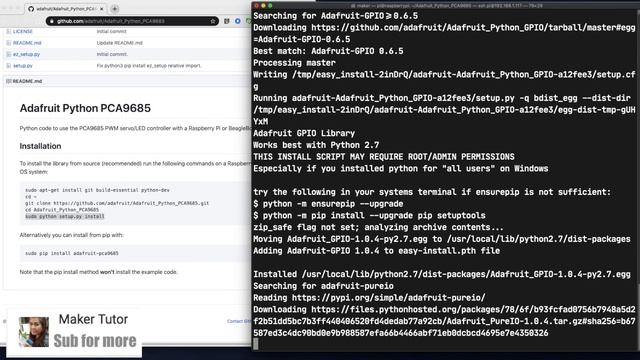Screen dimensions: 640x360
Task: Click '$ python -m pip install --upgrade' line
Action: (369, 216)
